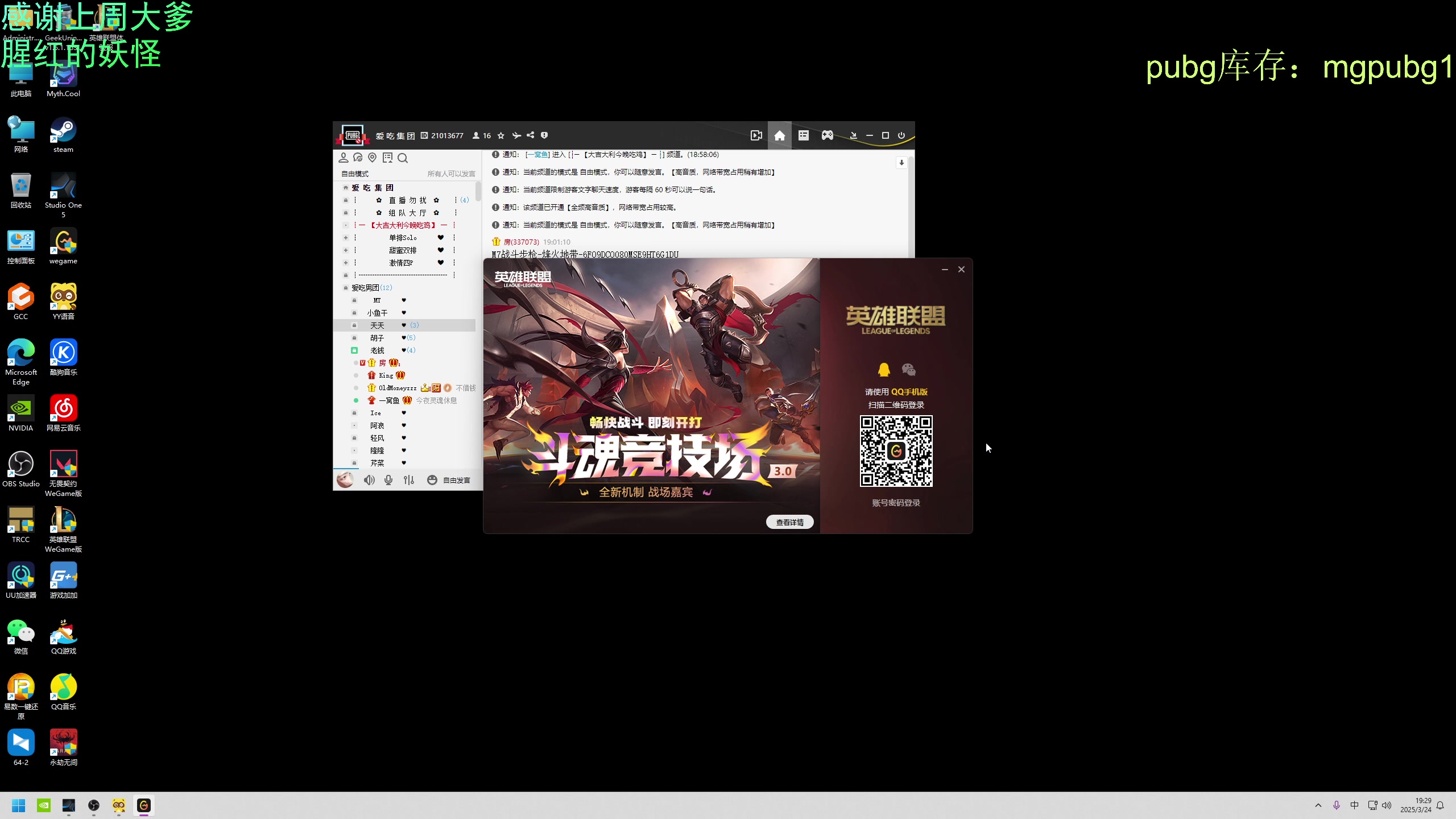Click the YY语音 taskbar icon
1456x819 pixels.
click(119, 805)
